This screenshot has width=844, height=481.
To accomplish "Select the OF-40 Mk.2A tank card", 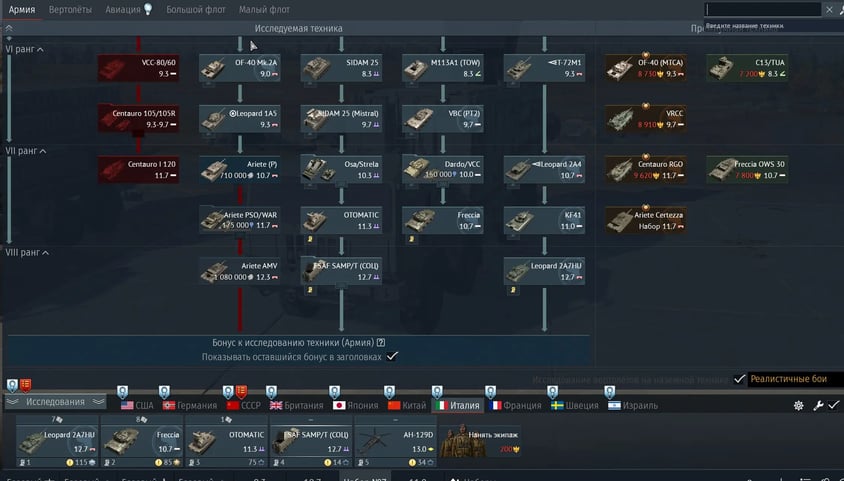I will [x=239, y=67].
